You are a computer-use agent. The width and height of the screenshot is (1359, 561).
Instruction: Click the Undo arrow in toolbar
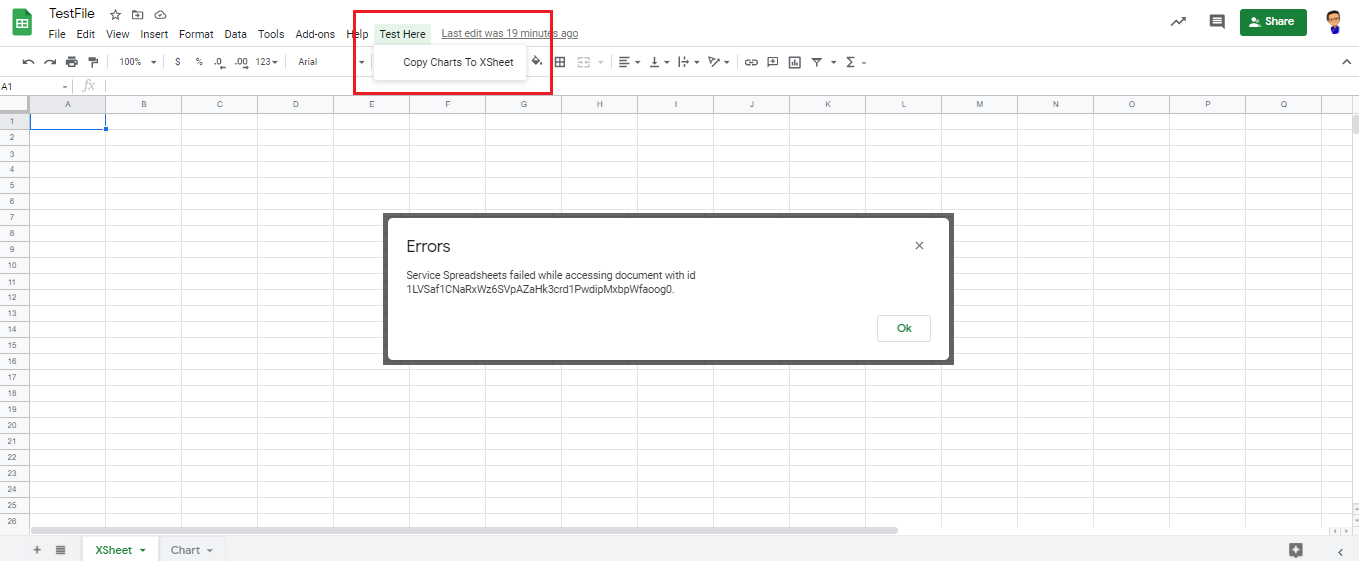[28, 62]
